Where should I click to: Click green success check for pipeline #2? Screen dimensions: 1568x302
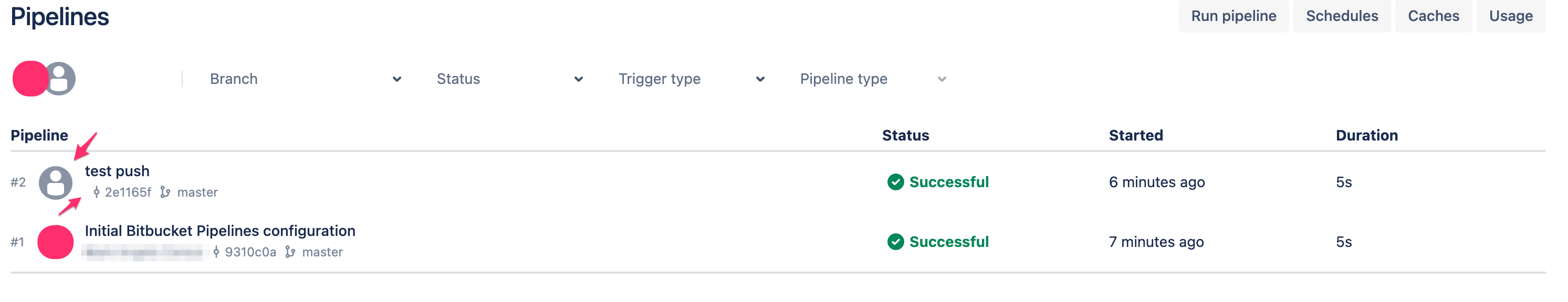tap(895, 182)
